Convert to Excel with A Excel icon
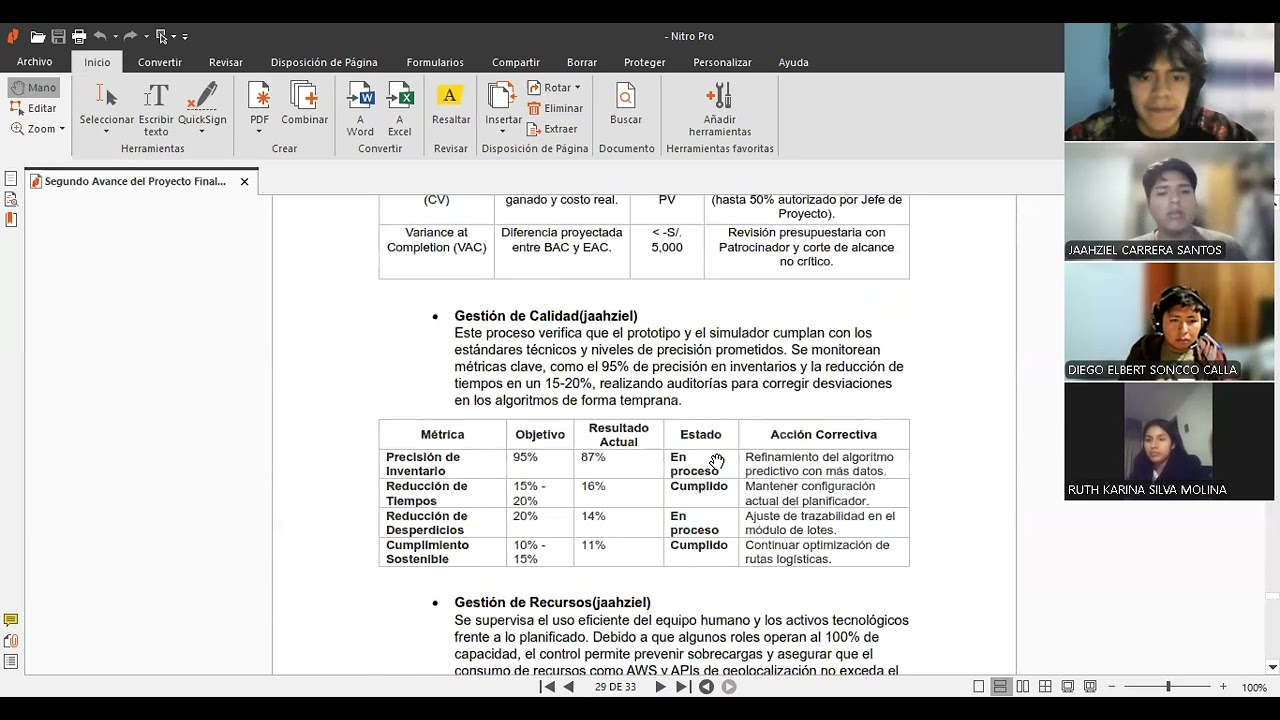The image size is (1280, 720). coord(399,96)
